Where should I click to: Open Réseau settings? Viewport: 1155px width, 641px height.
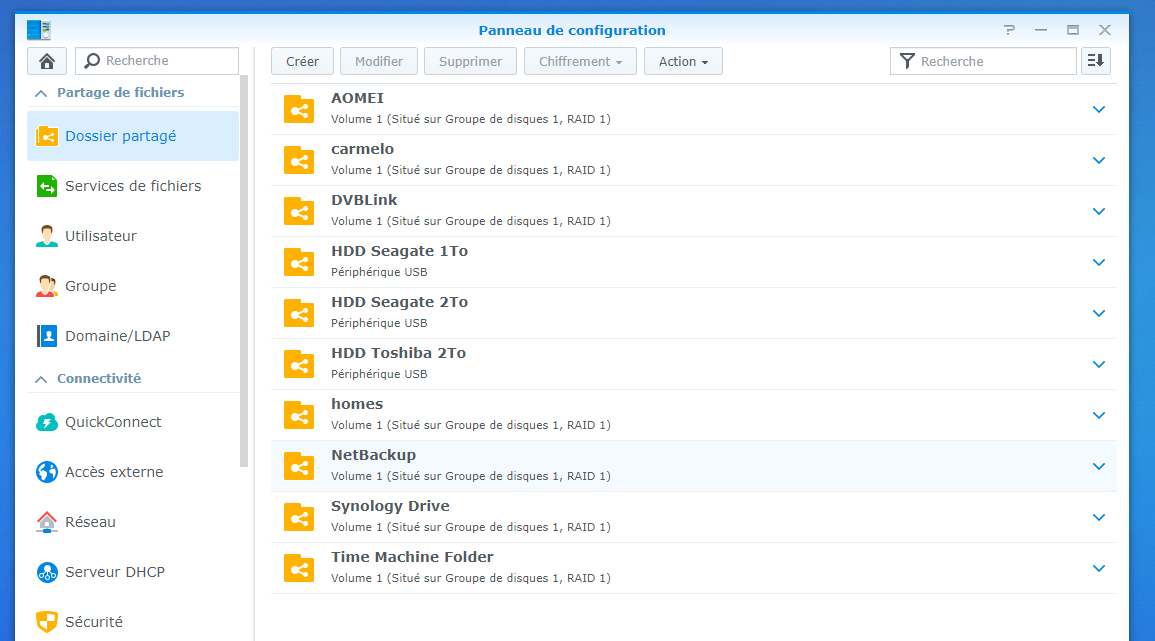[133, 522]
